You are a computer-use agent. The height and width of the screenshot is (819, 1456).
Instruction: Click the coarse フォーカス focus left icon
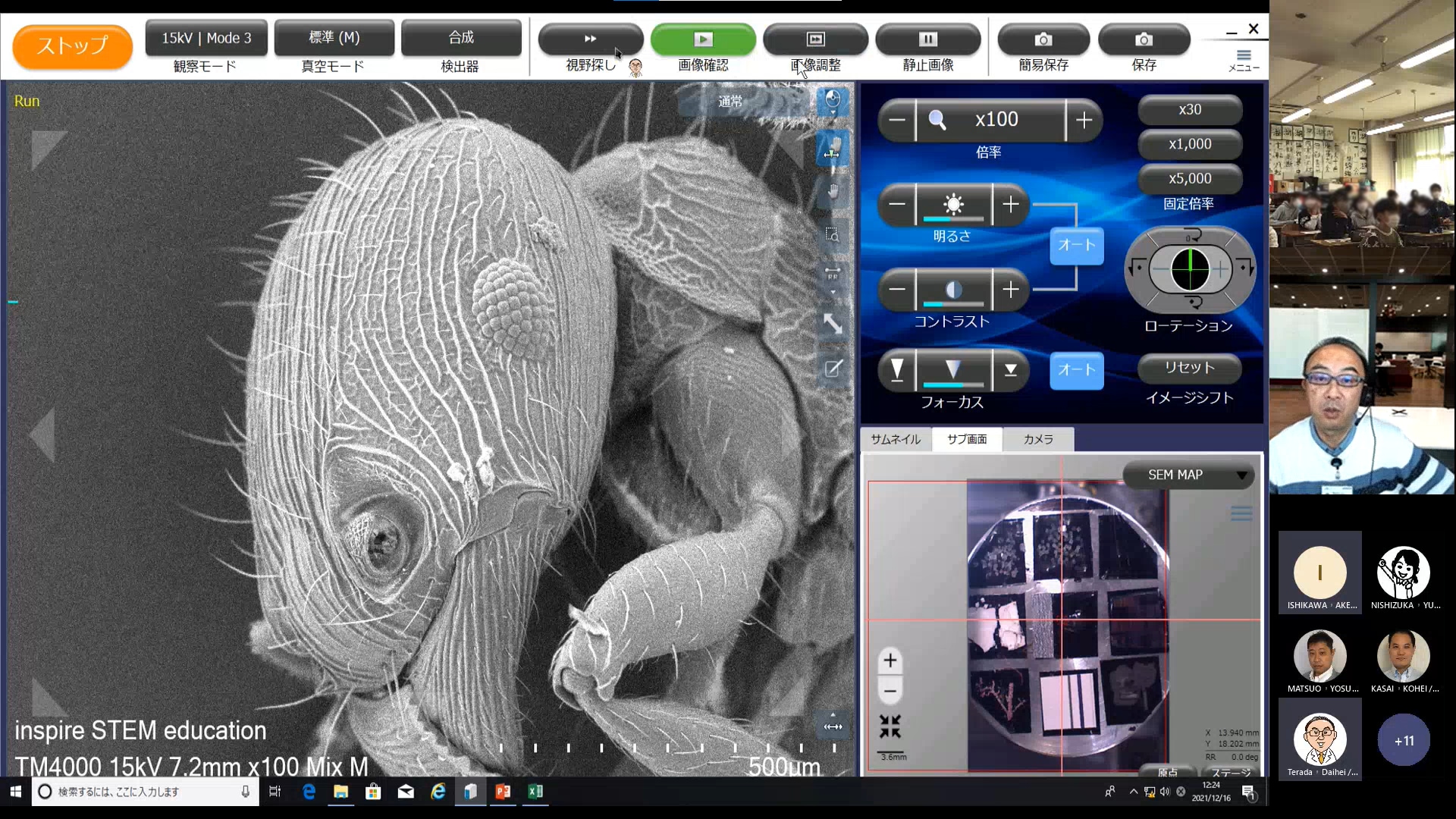[896, 371]
